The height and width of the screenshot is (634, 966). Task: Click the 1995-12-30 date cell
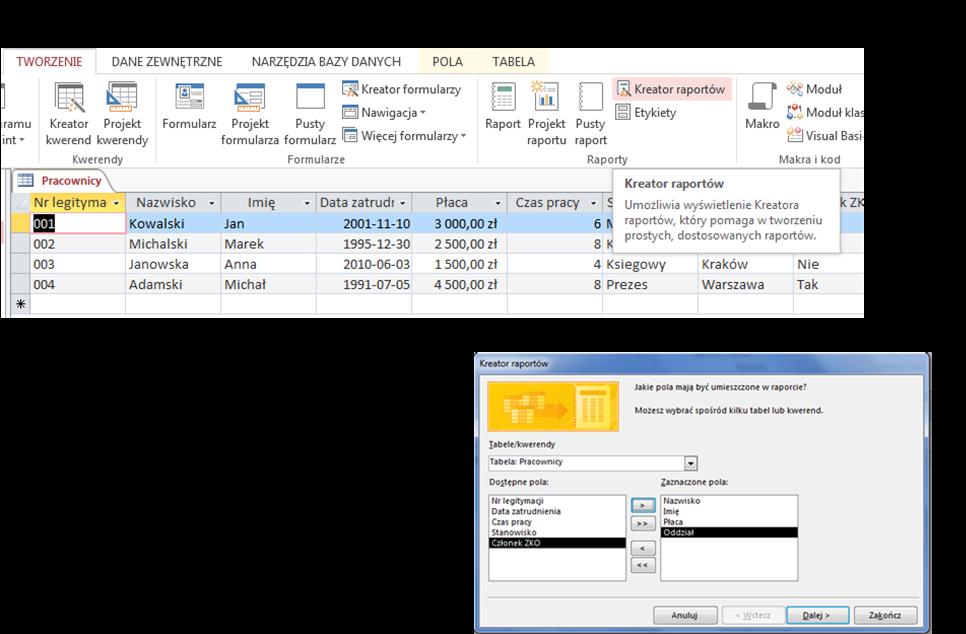pos(364,244)
